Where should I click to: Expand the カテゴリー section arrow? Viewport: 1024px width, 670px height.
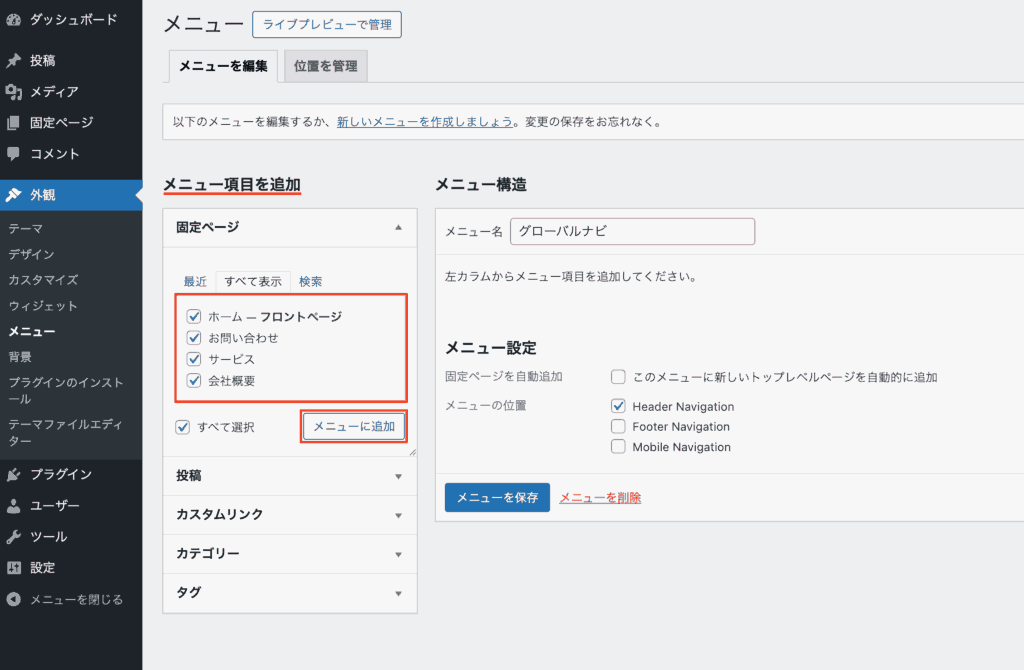point(398,554)
